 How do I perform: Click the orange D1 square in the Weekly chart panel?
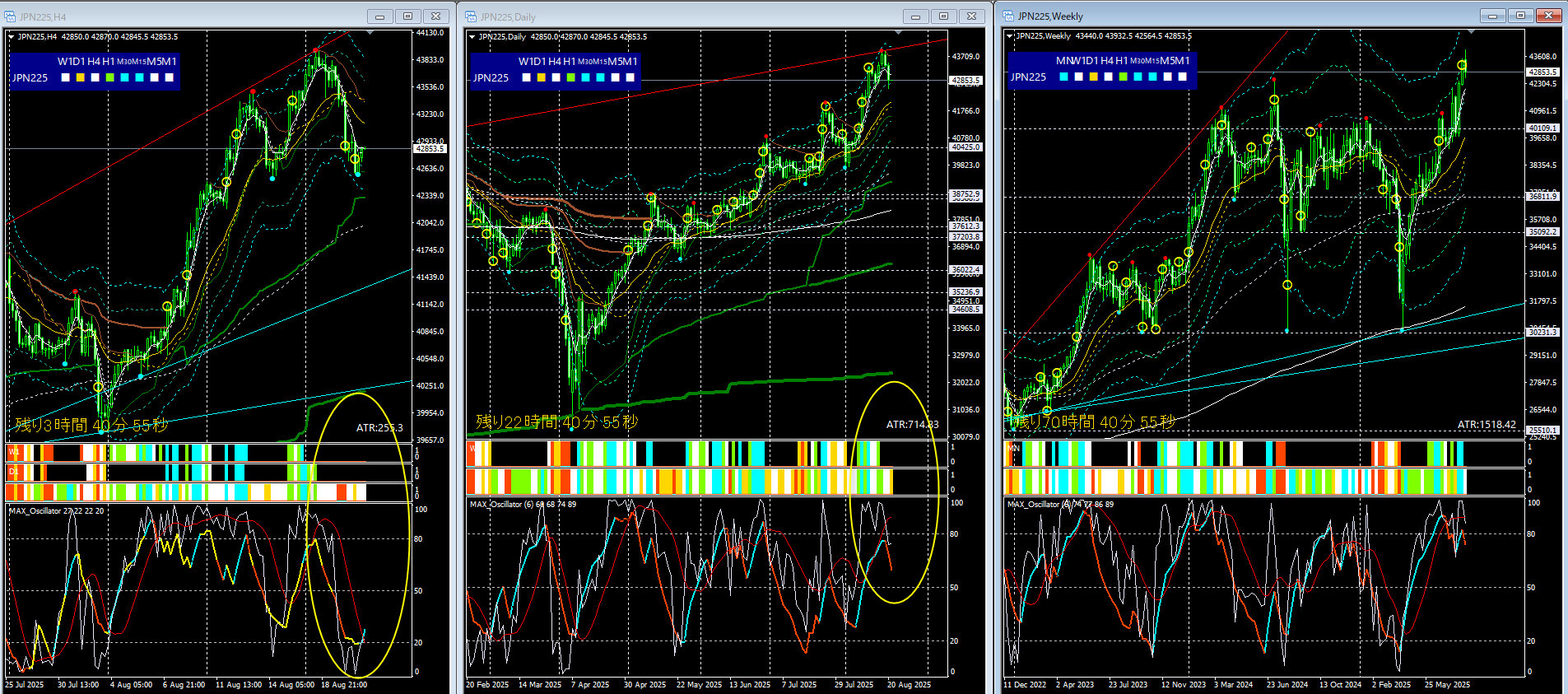(x=1094, y=77)
